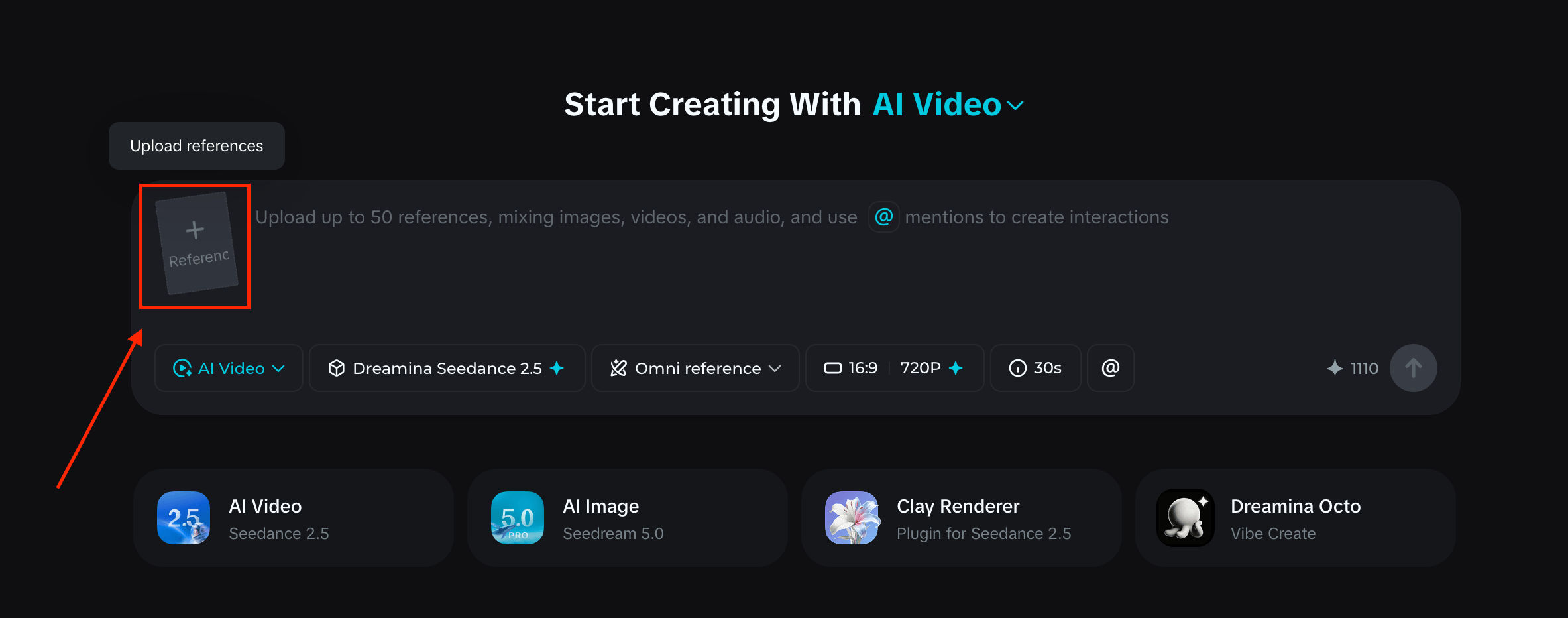1568x618 pixels.
Task: Click the sparkle after Dreamina Seedance 2.5
Action: [x=557, y=367]
